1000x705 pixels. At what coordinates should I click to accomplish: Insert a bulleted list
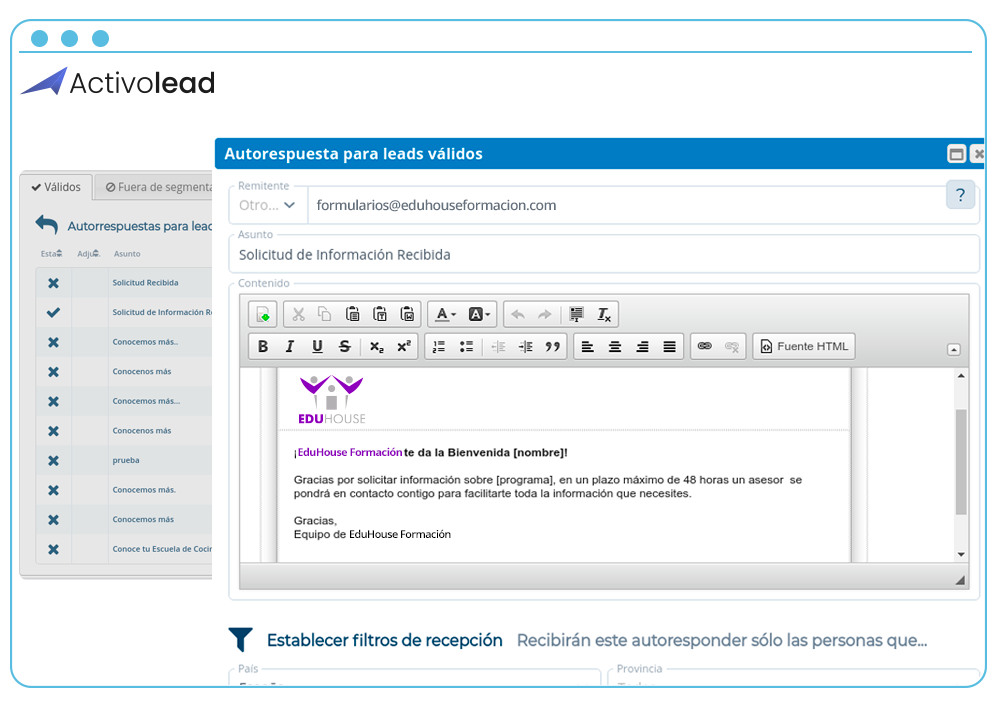tap(466, 346)
